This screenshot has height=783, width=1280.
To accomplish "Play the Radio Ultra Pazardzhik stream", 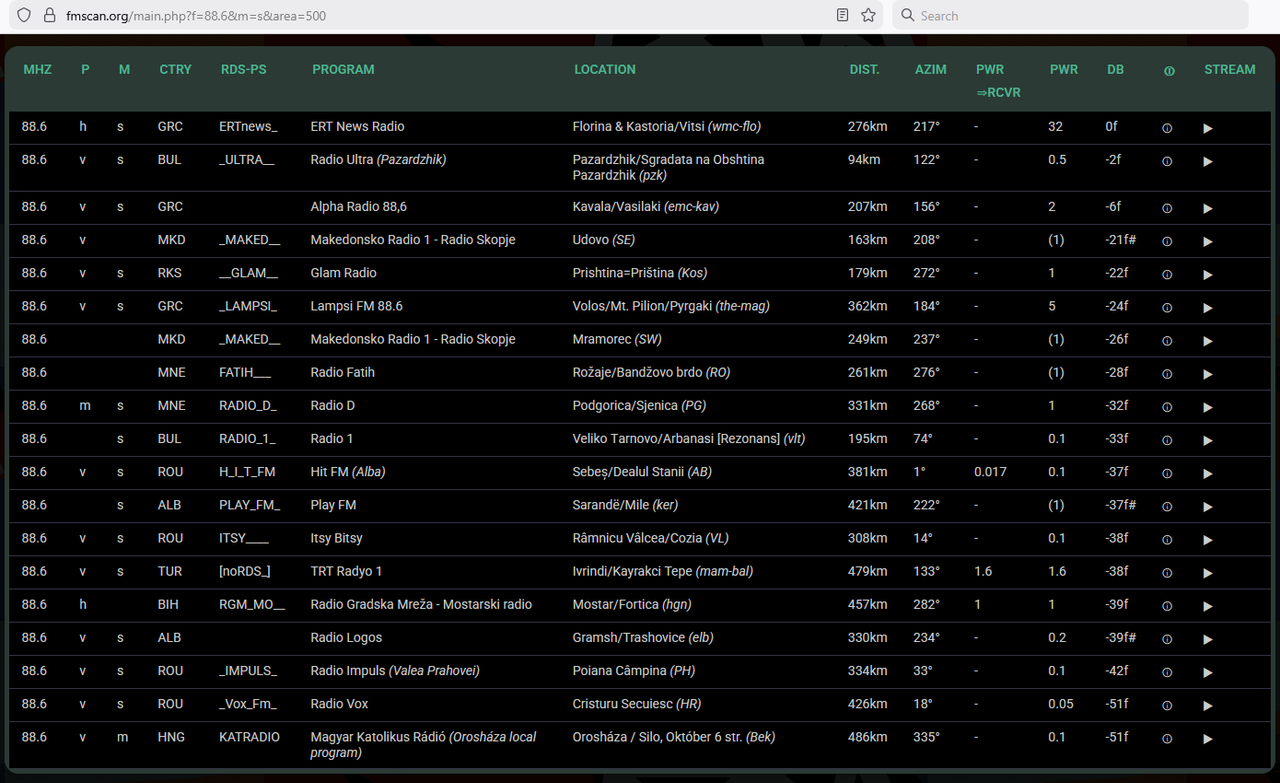I will point(1208,162).
